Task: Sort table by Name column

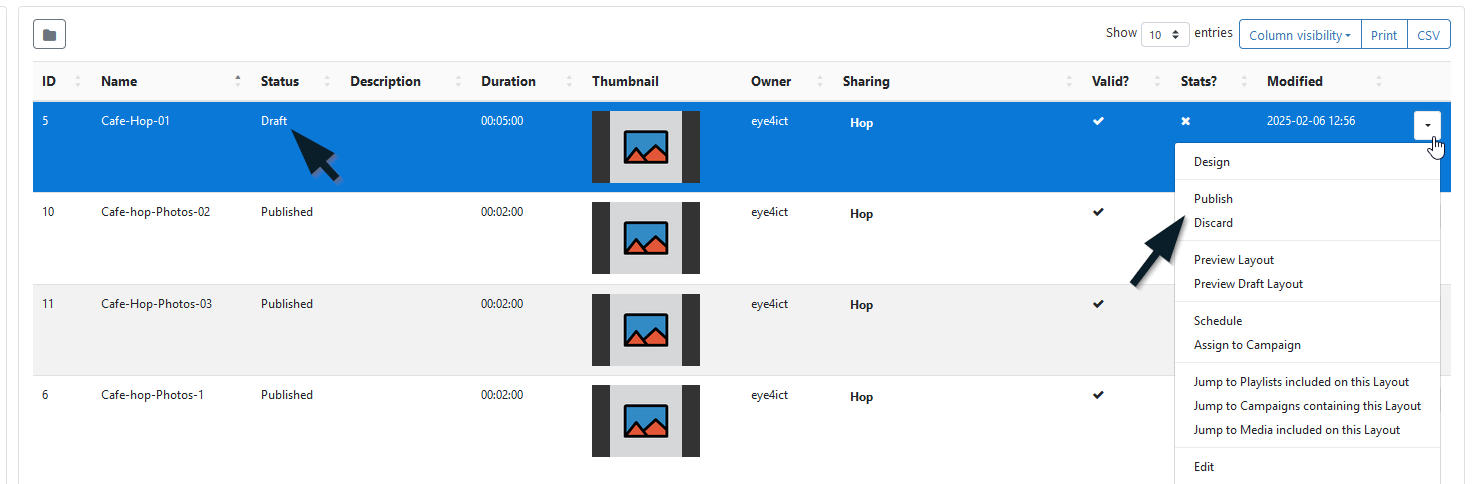Action: click(172, 81)
